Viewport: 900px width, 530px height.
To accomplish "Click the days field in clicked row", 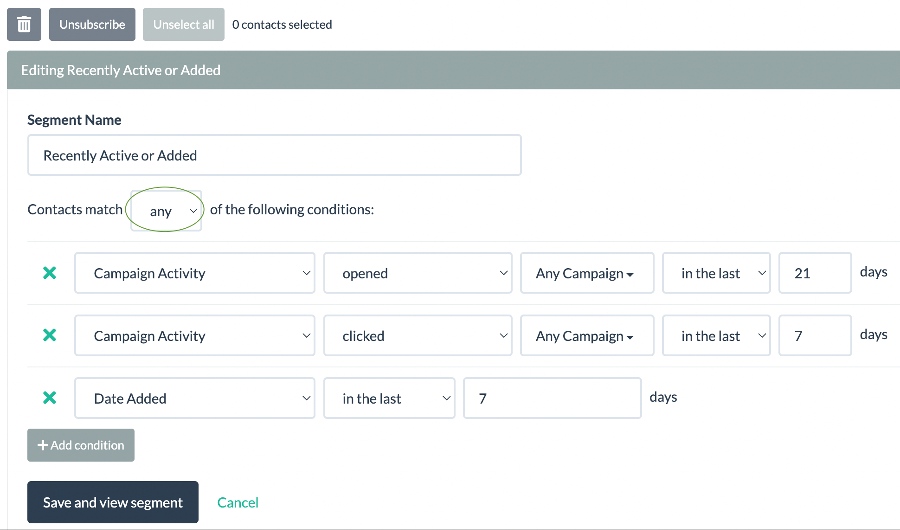I will click(x=815, y=335).
